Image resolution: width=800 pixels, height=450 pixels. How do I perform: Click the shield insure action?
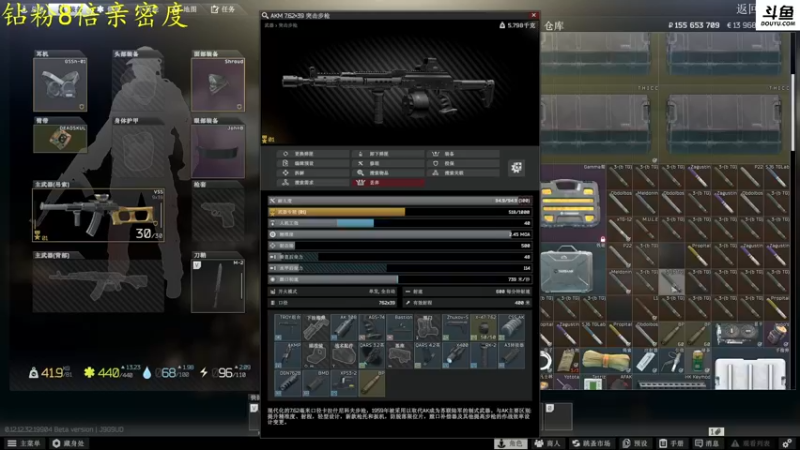(463, 163)
